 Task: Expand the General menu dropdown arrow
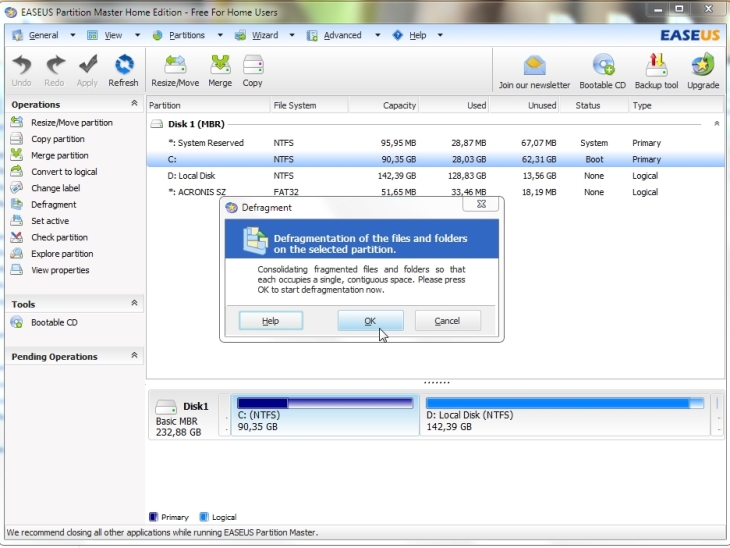coord(73,35)
